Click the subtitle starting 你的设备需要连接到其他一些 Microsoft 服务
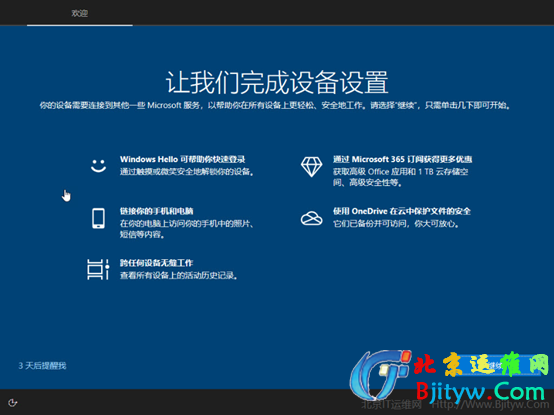The height and width of the screenshot is (415, 554). (x=275, y=105)
